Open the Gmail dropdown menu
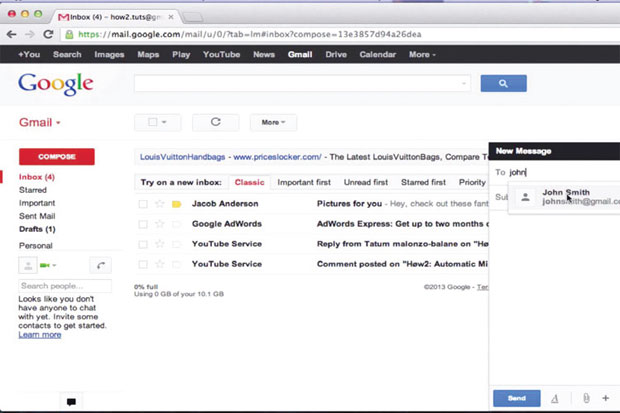 (40, 123)
